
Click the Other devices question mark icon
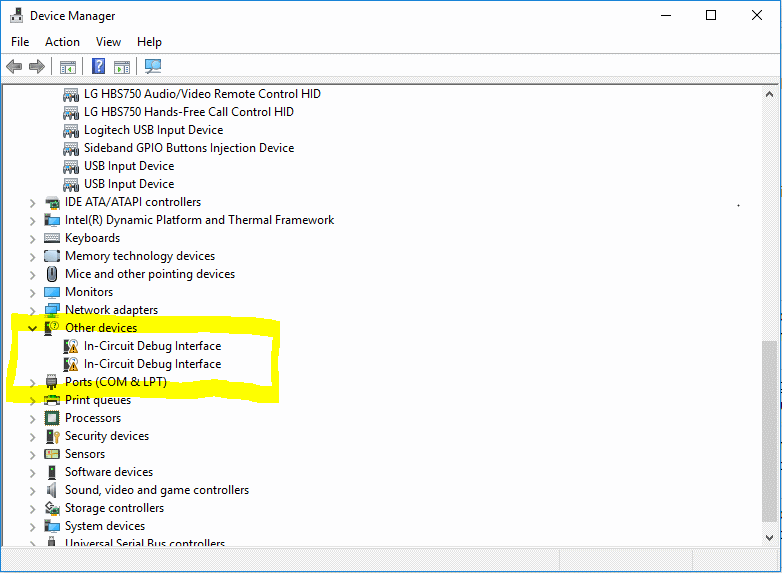click(52, 328)
